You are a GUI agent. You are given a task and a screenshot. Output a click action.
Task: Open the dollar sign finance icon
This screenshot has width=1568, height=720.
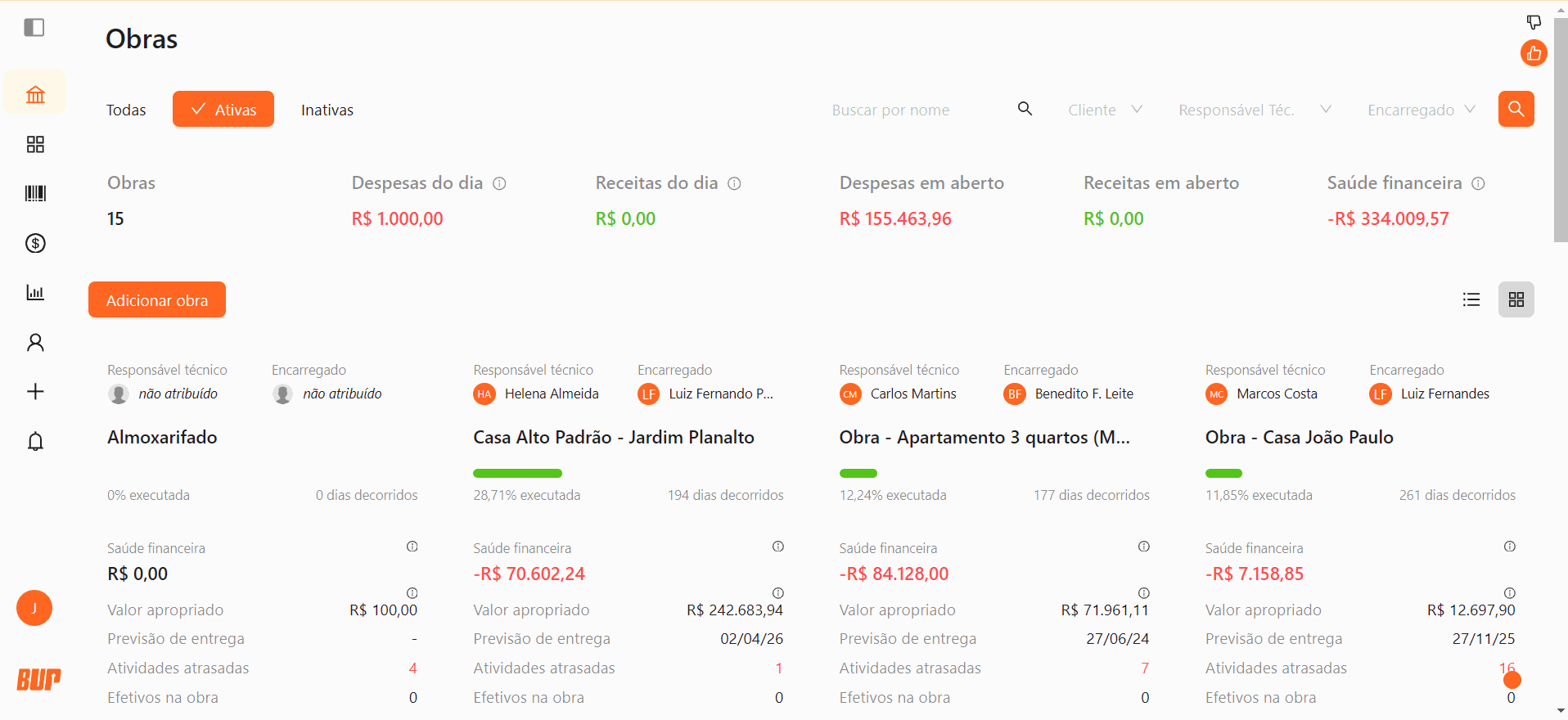[x=35, y=243]
